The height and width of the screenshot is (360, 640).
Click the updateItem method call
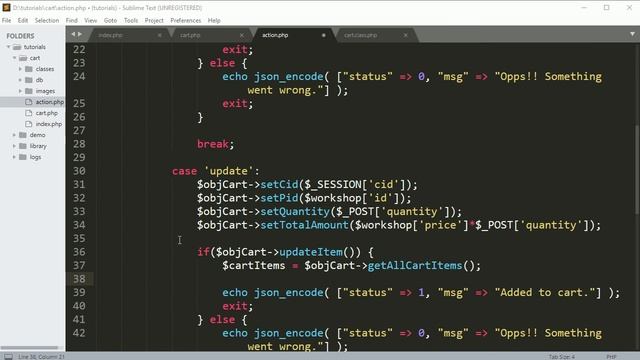311,252
